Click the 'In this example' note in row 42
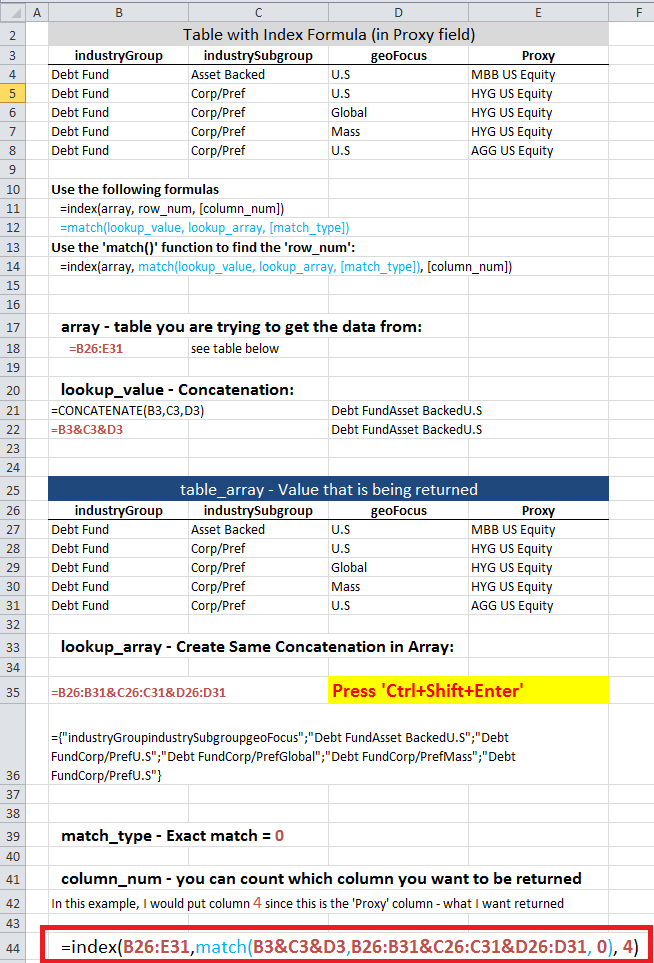 pyautogui.click(x=308, y=904)
